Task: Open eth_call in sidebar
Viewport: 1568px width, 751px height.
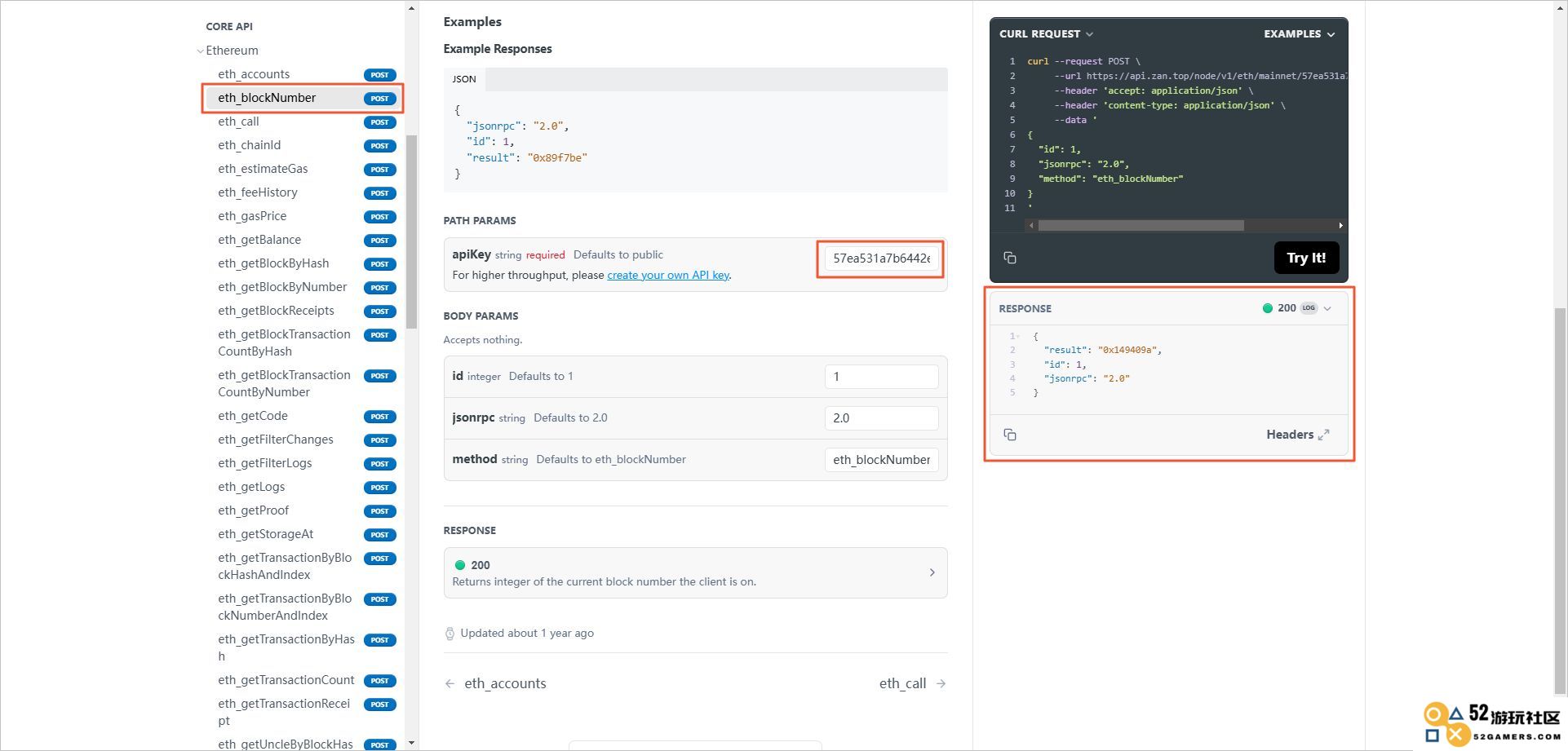Action: pyautogui.click(x=302, y=121)
